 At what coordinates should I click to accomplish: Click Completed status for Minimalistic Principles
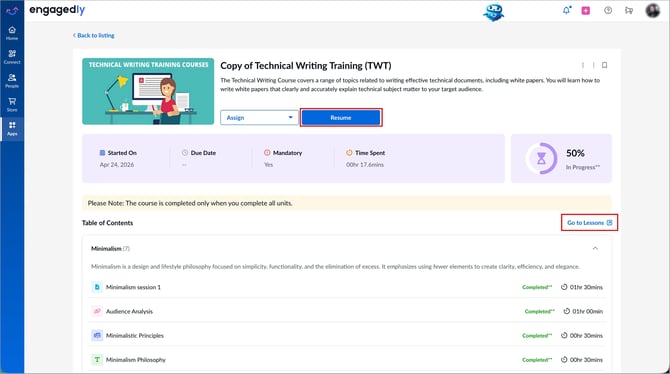coord(537,336)
